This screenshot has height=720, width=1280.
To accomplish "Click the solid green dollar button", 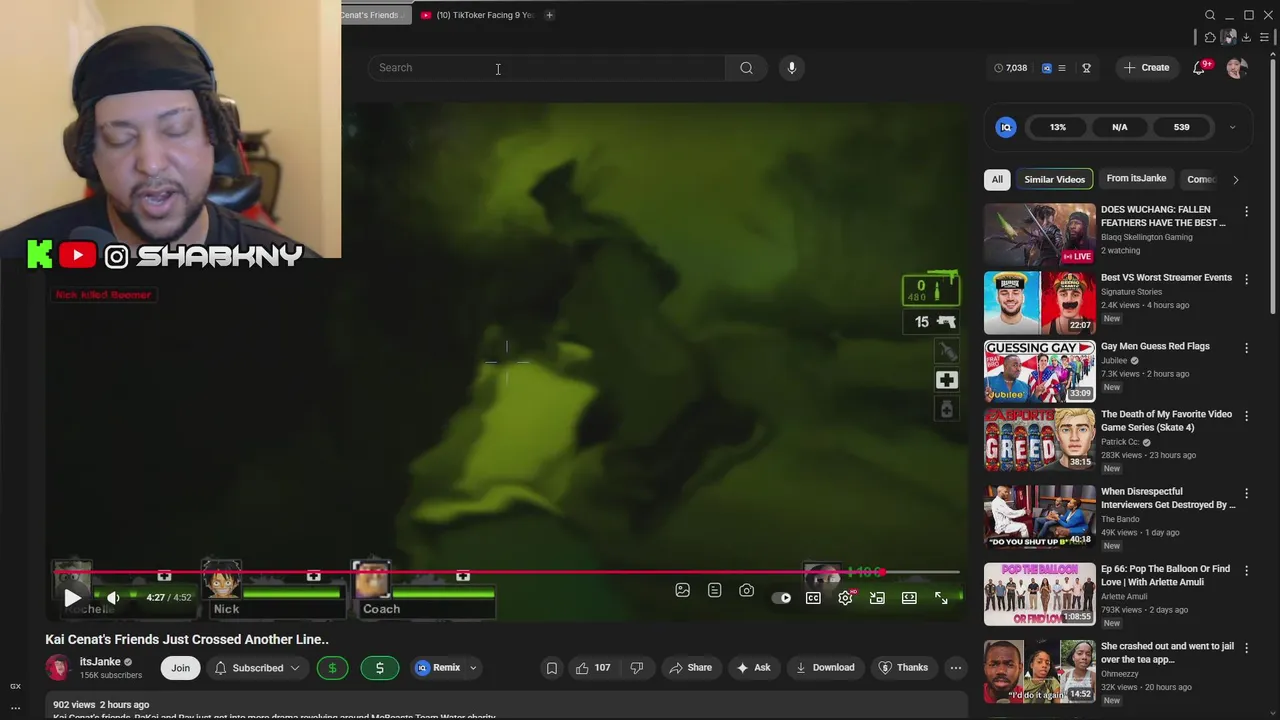I will click(379, 668).
